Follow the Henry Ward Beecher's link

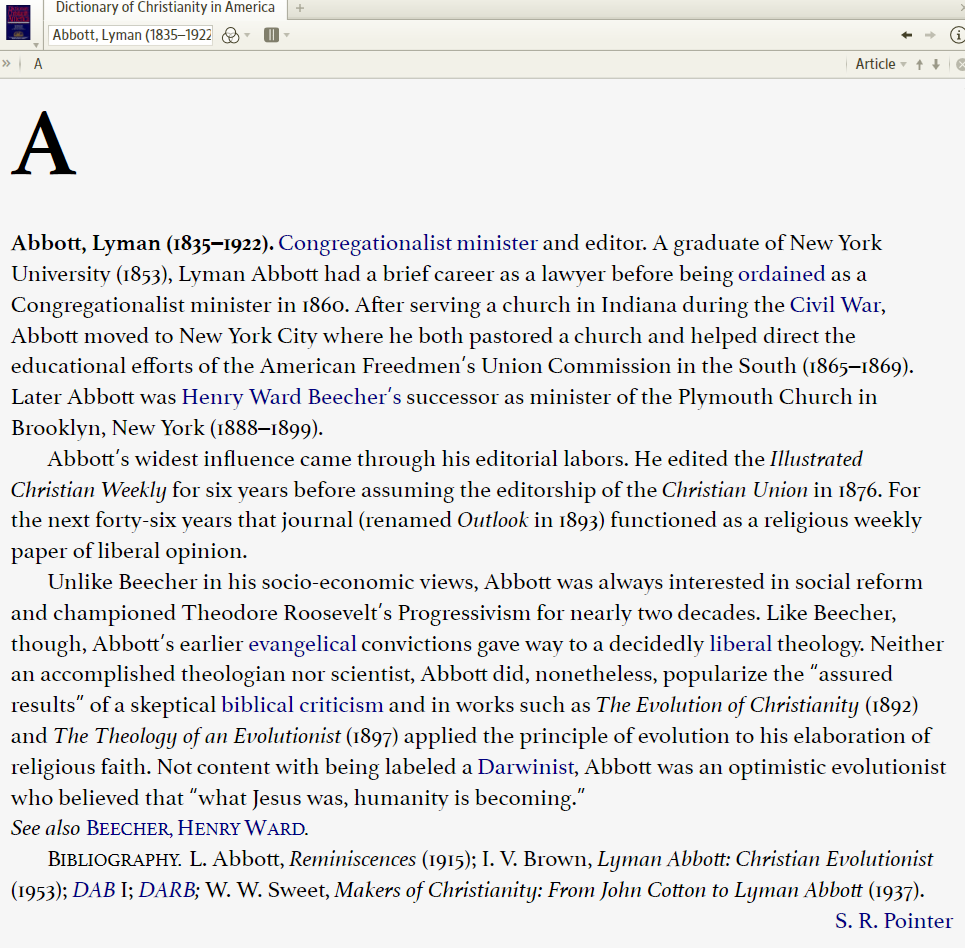click(292, 398)
